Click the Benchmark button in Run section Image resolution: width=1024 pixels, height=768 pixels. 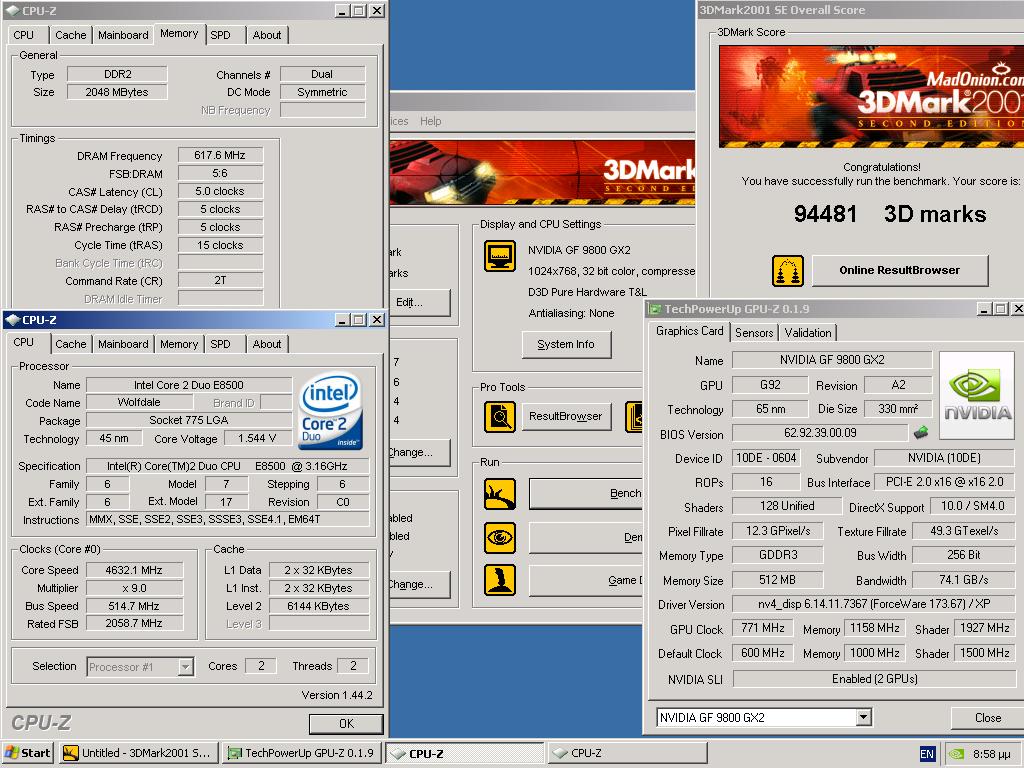pyautogui.click(x=586, y=494)
